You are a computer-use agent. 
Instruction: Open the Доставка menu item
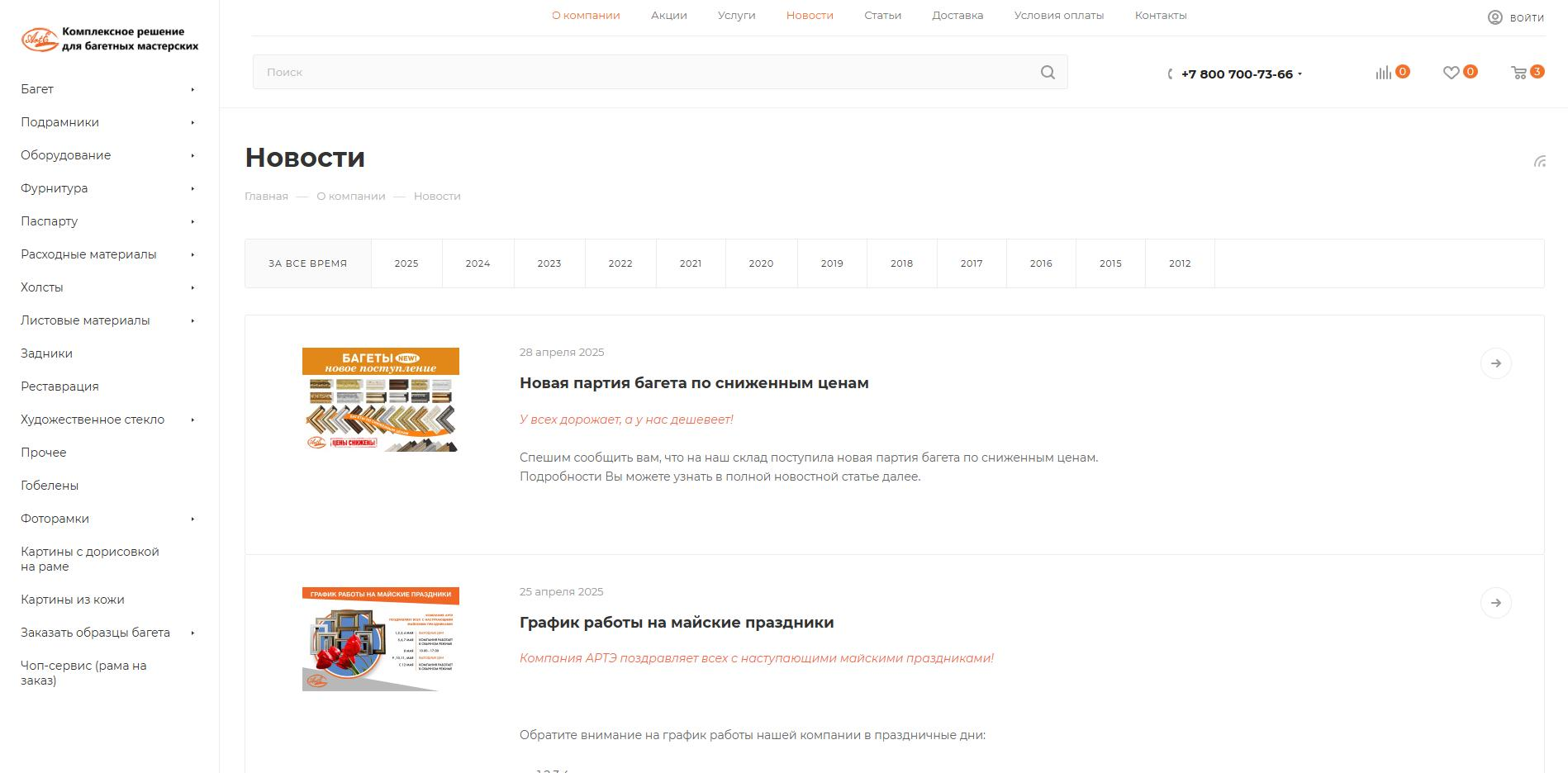[x=957, y=16]
